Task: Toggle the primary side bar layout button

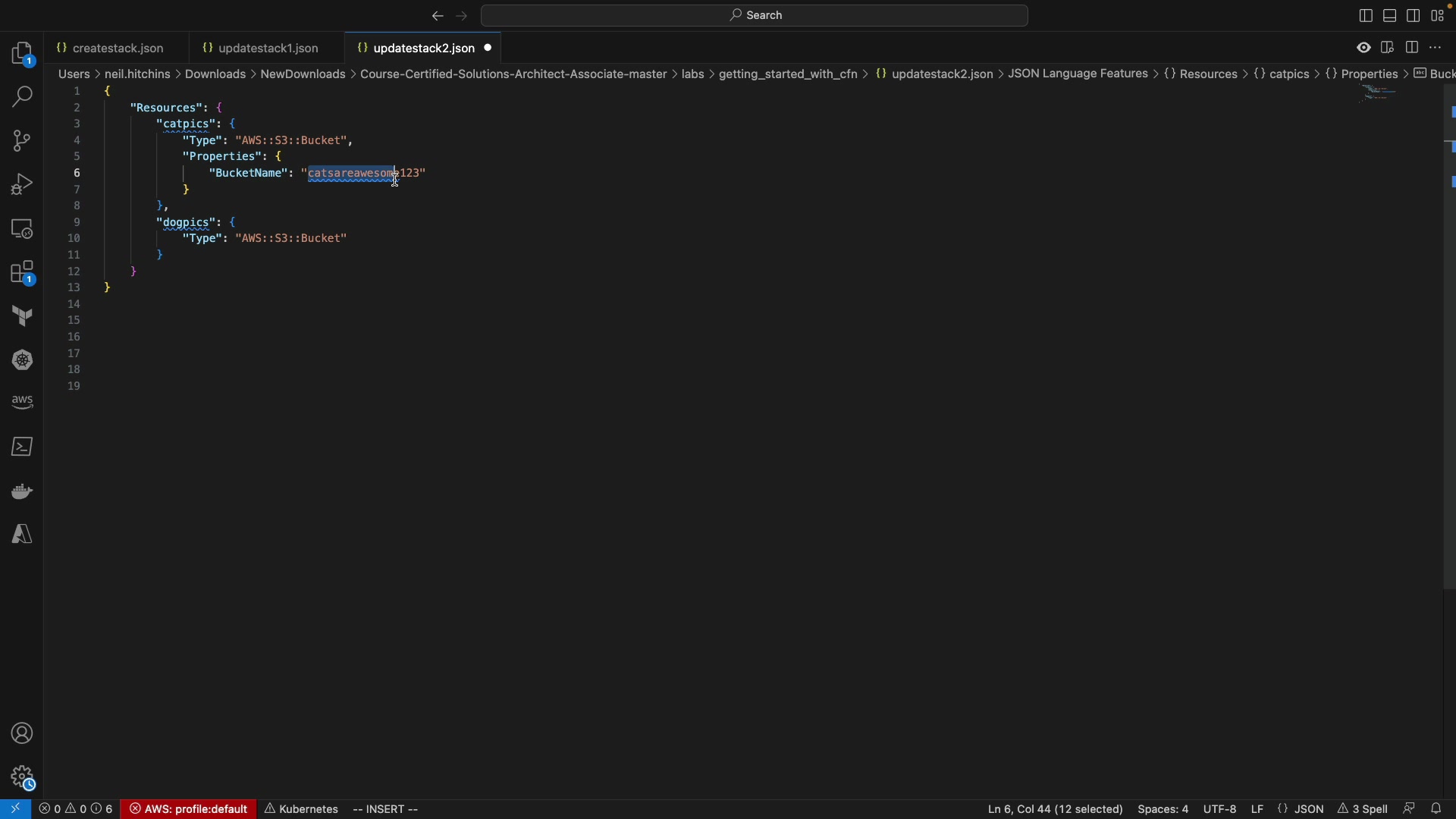Action: coord(1365,16)
